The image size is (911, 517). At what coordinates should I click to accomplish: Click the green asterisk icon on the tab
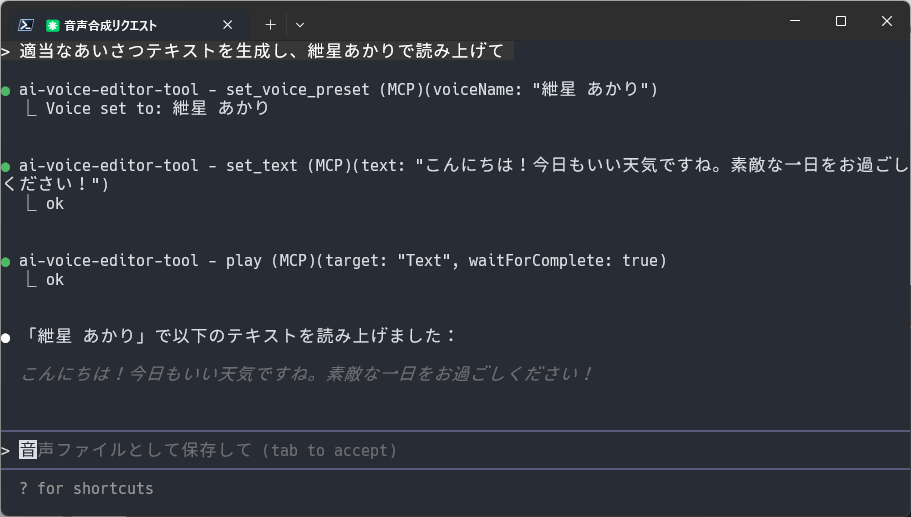click(52, 26)
